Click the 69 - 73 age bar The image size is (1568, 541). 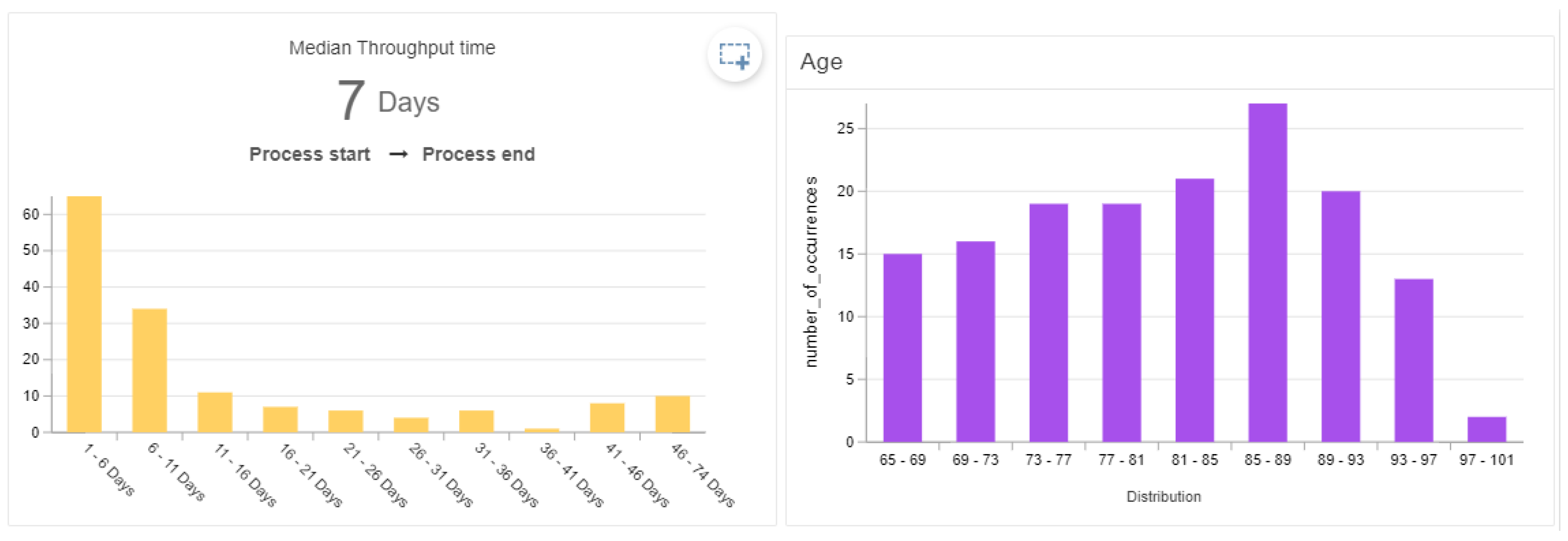pyautogui.click(x=975, y=341)
